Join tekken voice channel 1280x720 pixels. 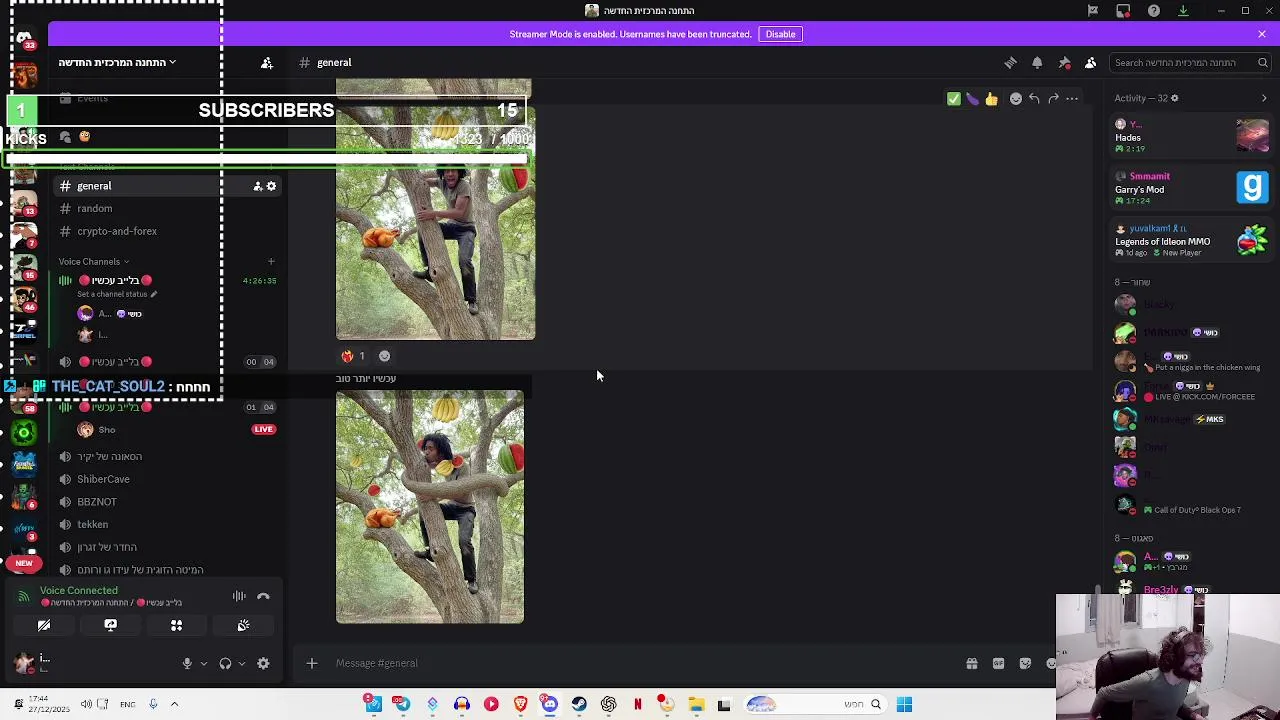[x=166, y=524]
